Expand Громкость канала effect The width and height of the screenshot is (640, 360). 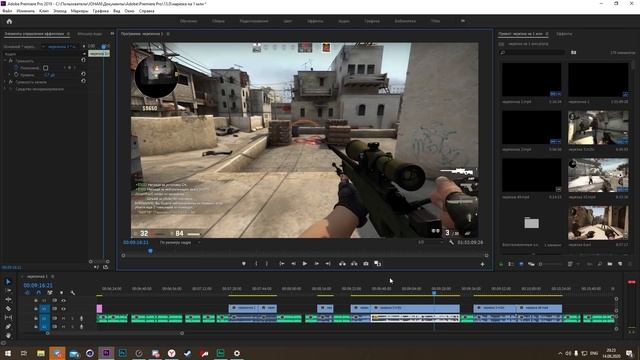coord(5,82)
